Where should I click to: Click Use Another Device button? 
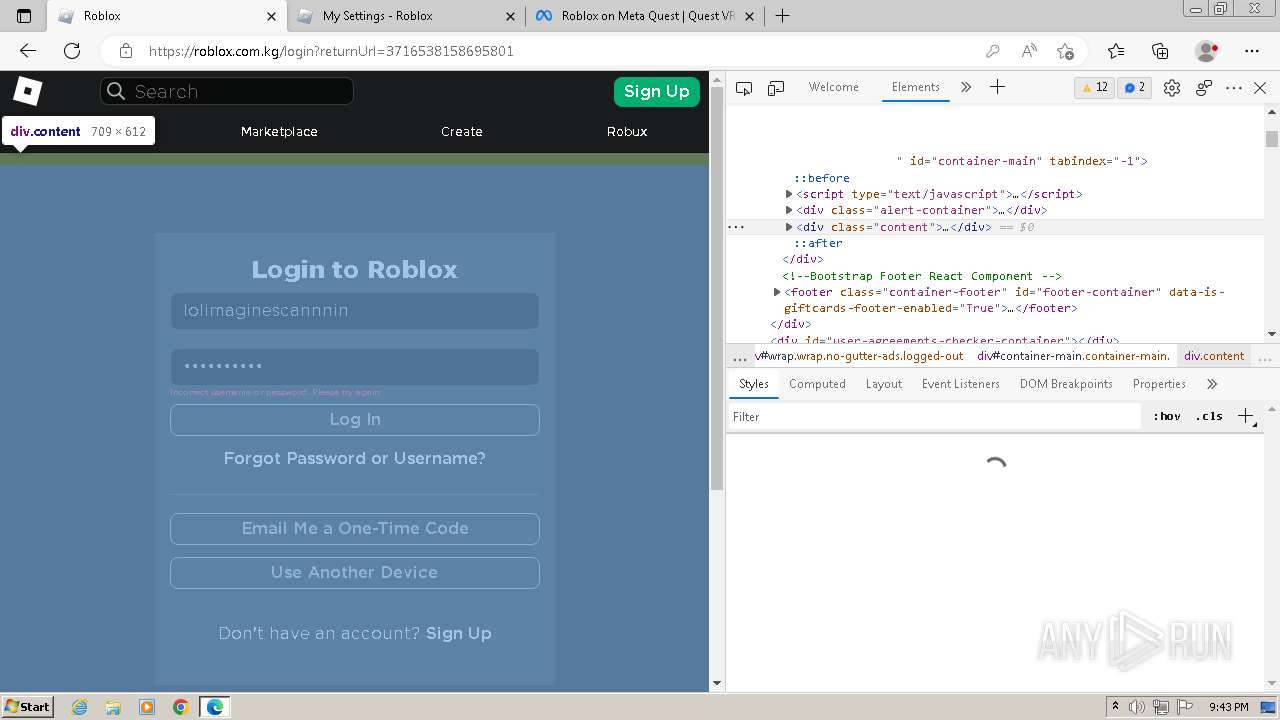click(355, 572)
